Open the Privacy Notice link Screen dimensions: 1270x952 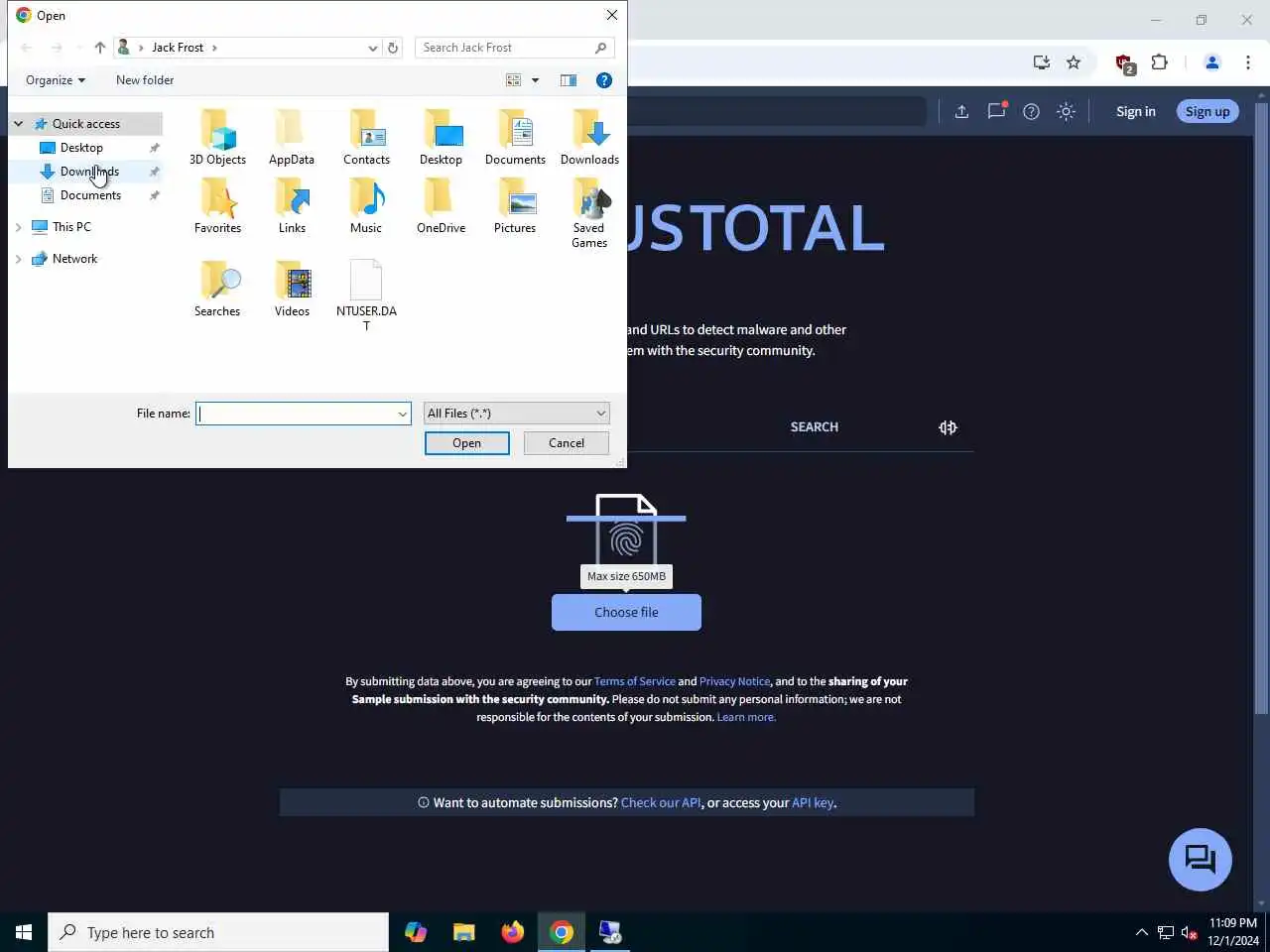point(734,681)
